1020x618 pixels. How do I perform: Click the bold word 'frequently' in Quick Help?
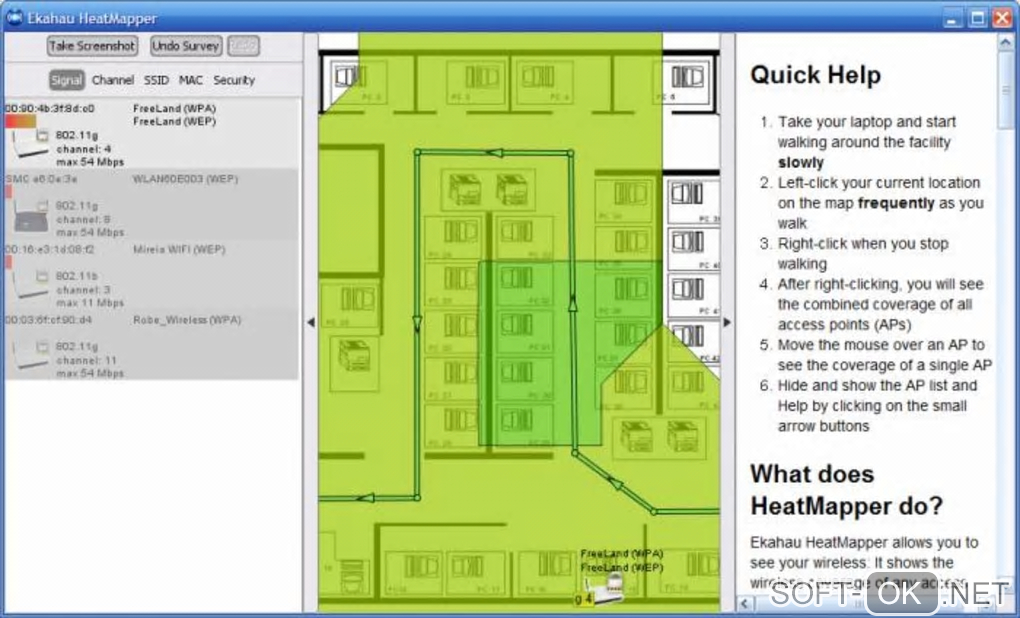tap(896, 203)
